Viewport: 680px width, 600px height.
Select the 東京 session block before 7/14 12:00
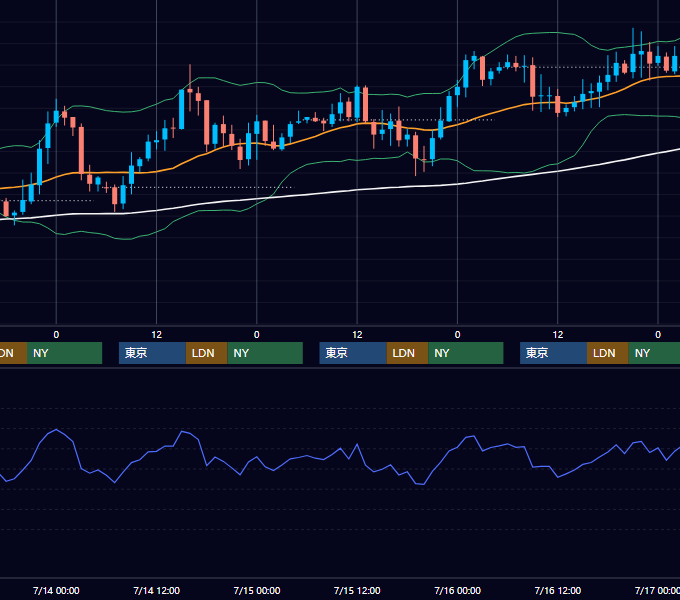(x=152, y=353)
